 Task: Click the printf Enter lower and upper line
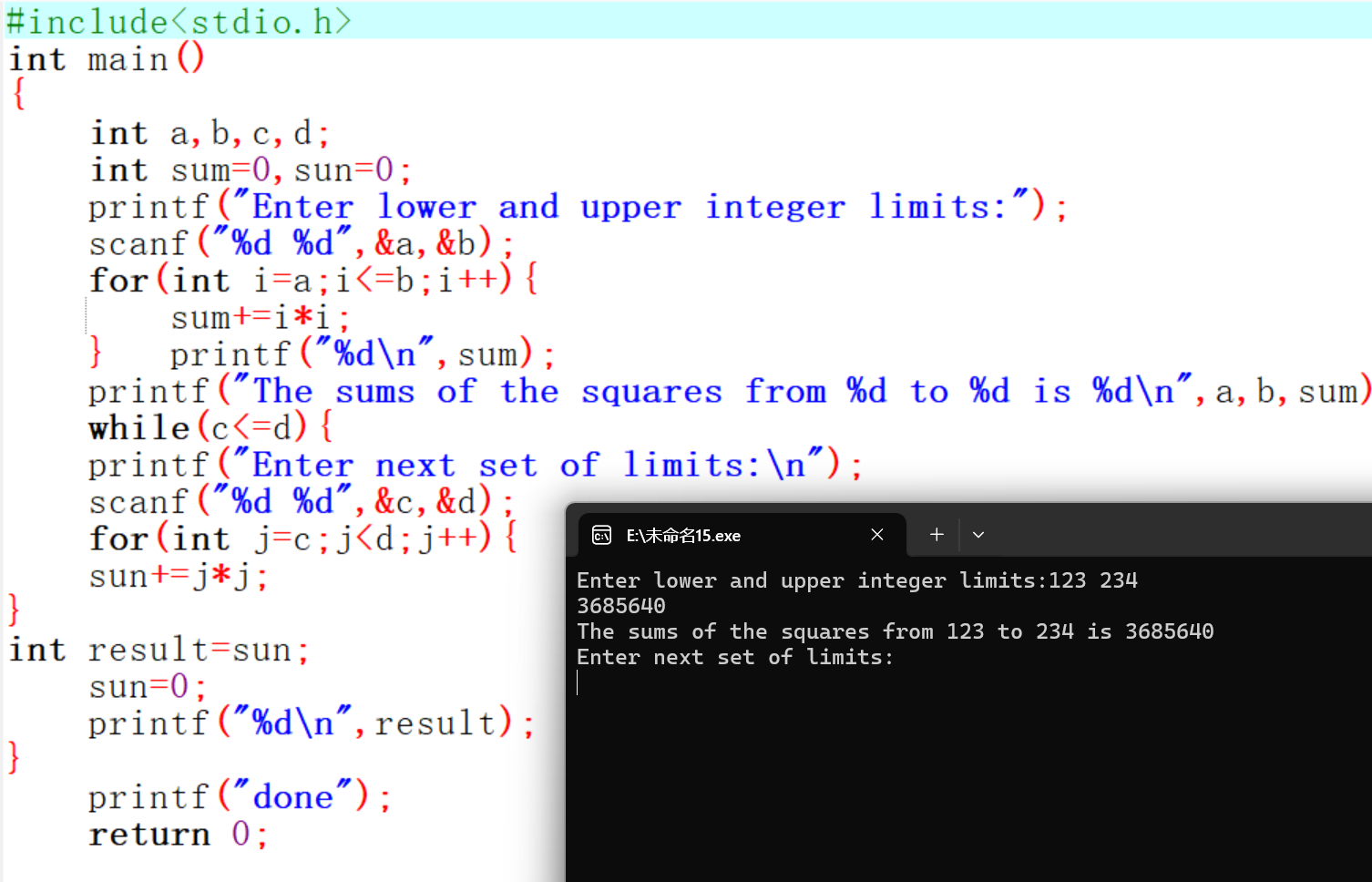(x=578, y=207)
